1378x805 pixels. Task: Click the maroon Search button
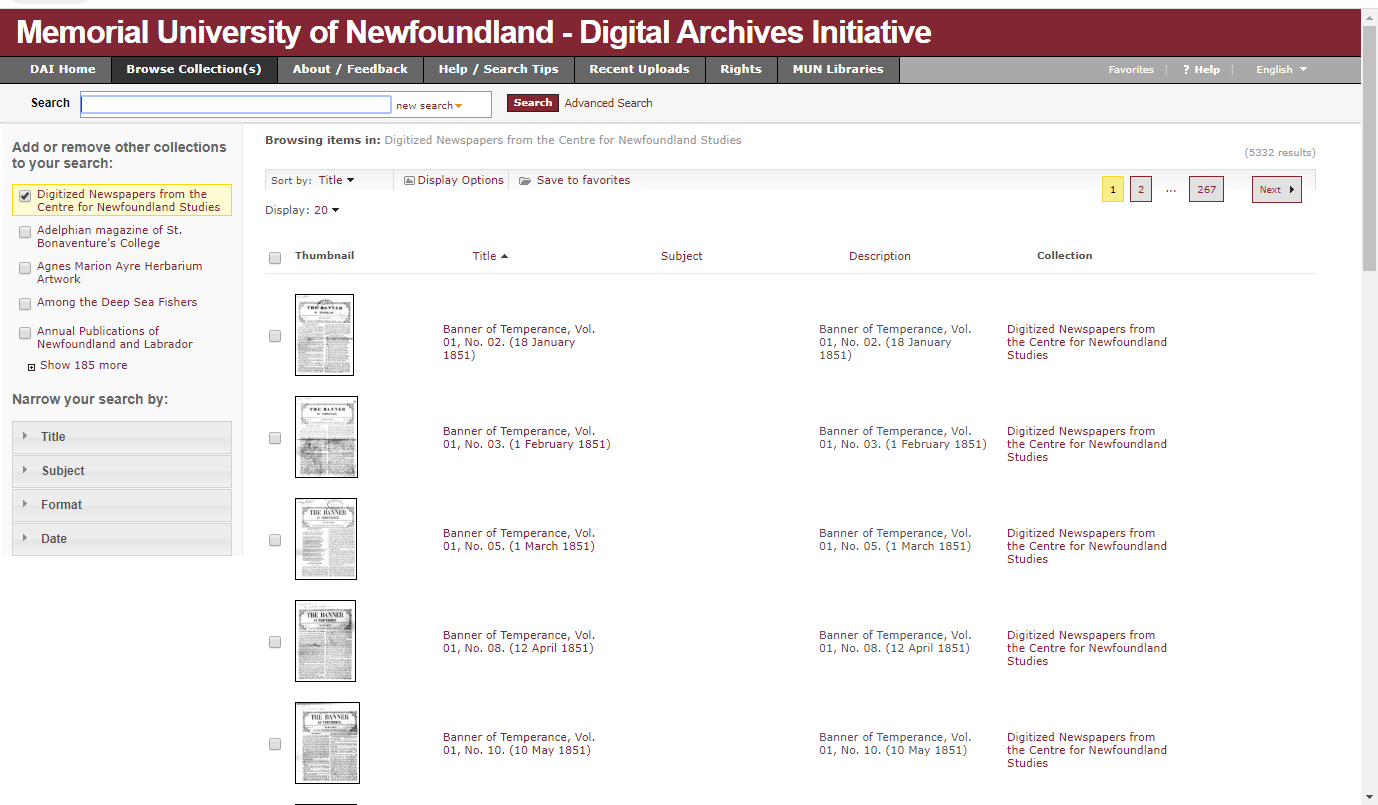click(532, 103)
